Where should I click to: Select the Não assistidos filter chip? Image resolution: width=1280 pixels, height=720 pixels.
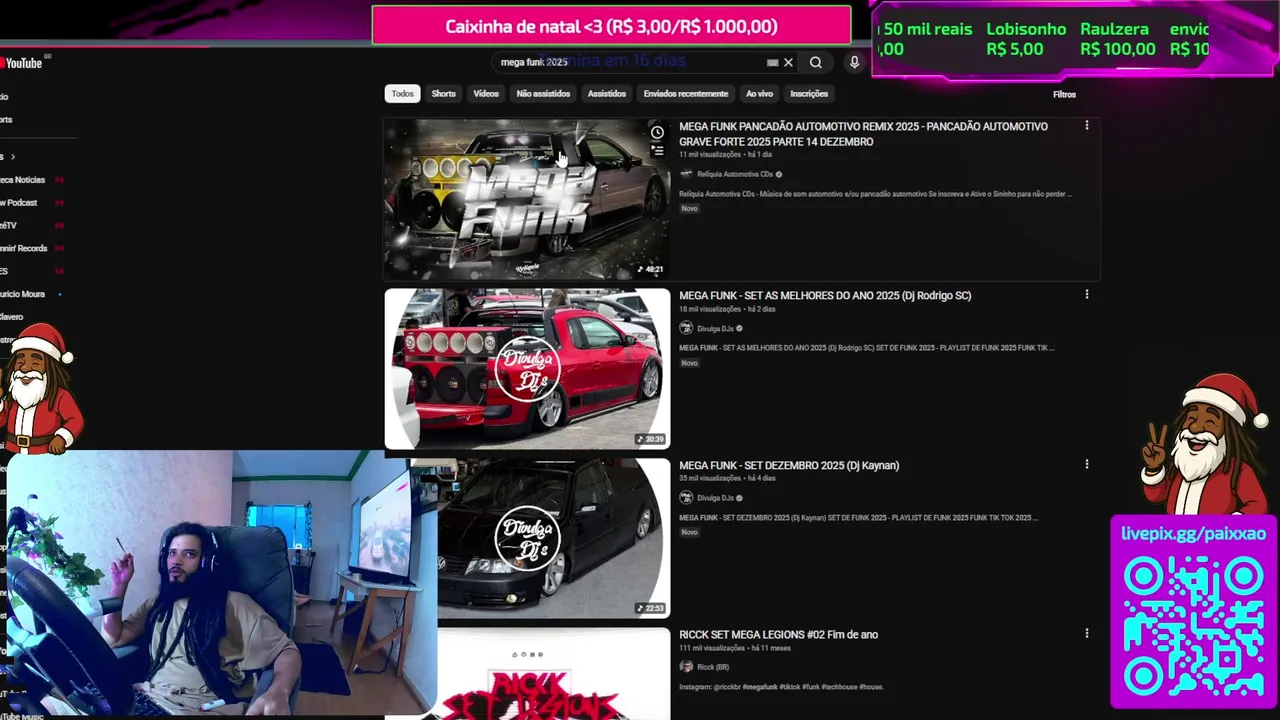[543, 94]
